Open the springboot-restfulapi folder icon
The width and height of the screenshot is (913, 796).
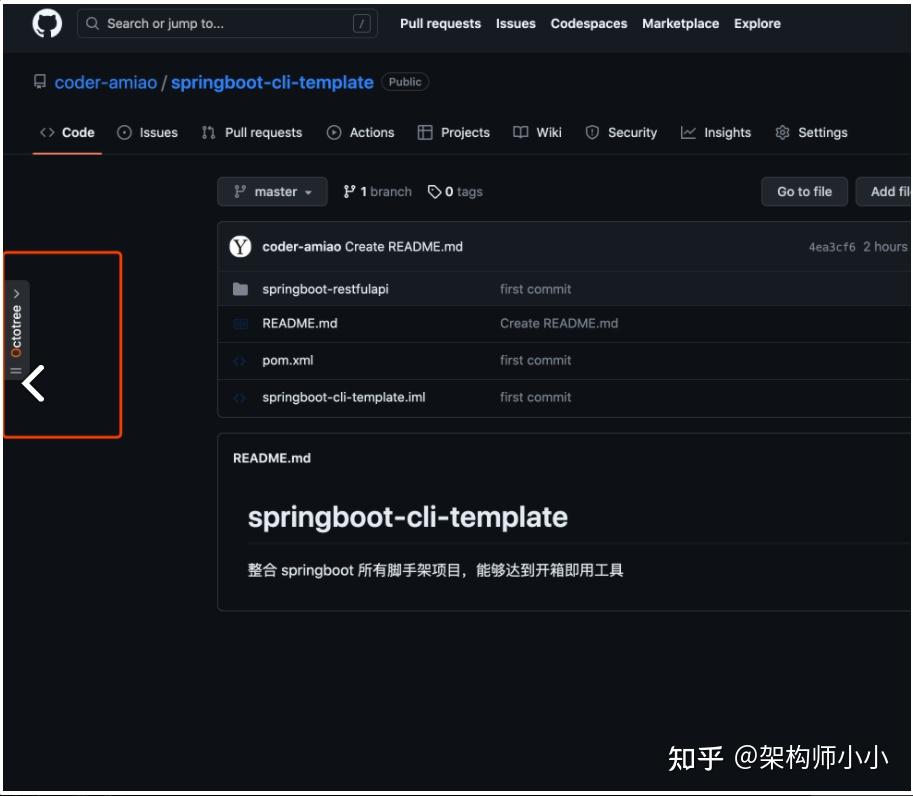239,289
